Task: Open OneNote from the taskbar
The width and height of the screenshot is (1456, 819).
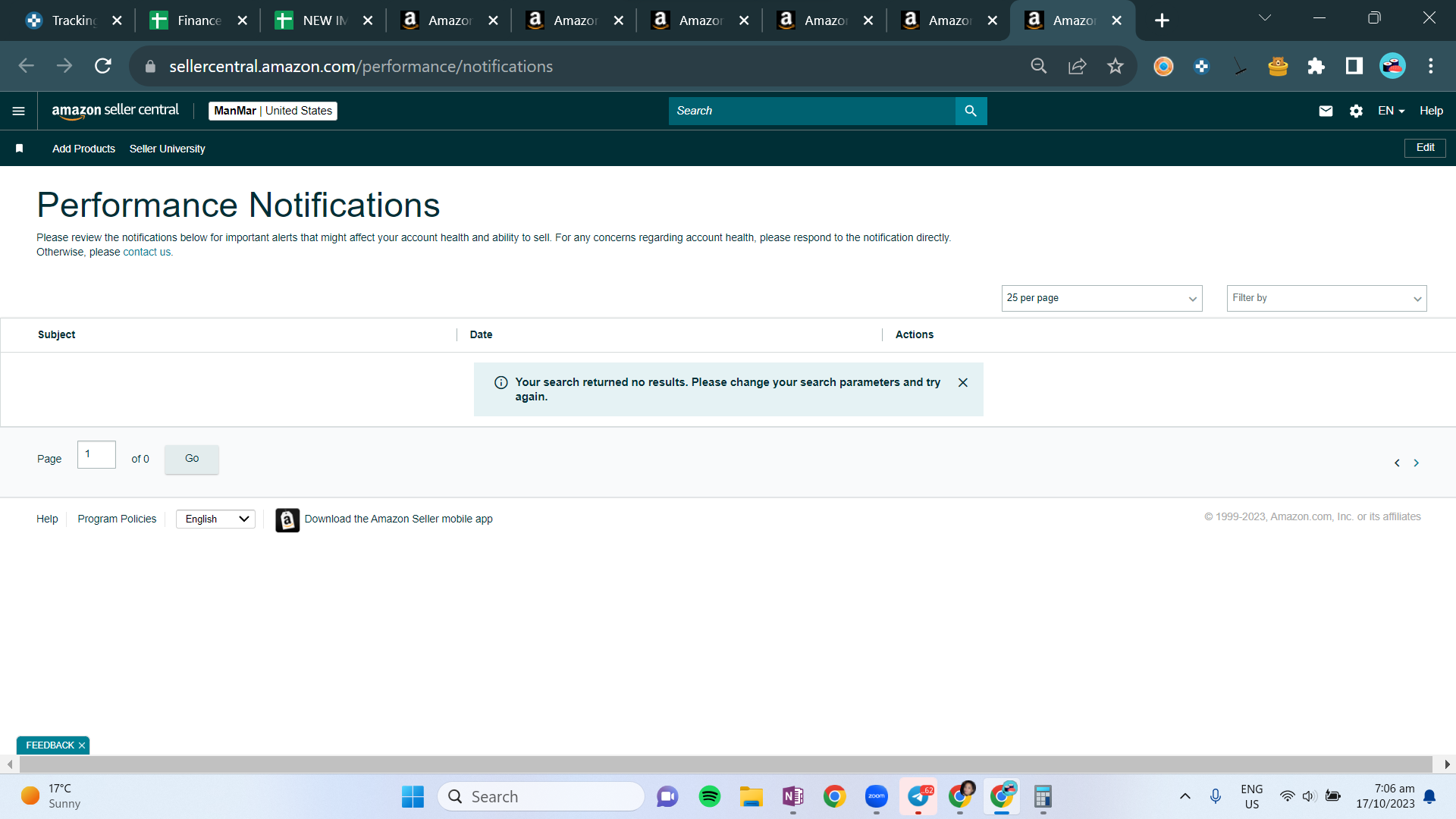Action: point(793,796)
